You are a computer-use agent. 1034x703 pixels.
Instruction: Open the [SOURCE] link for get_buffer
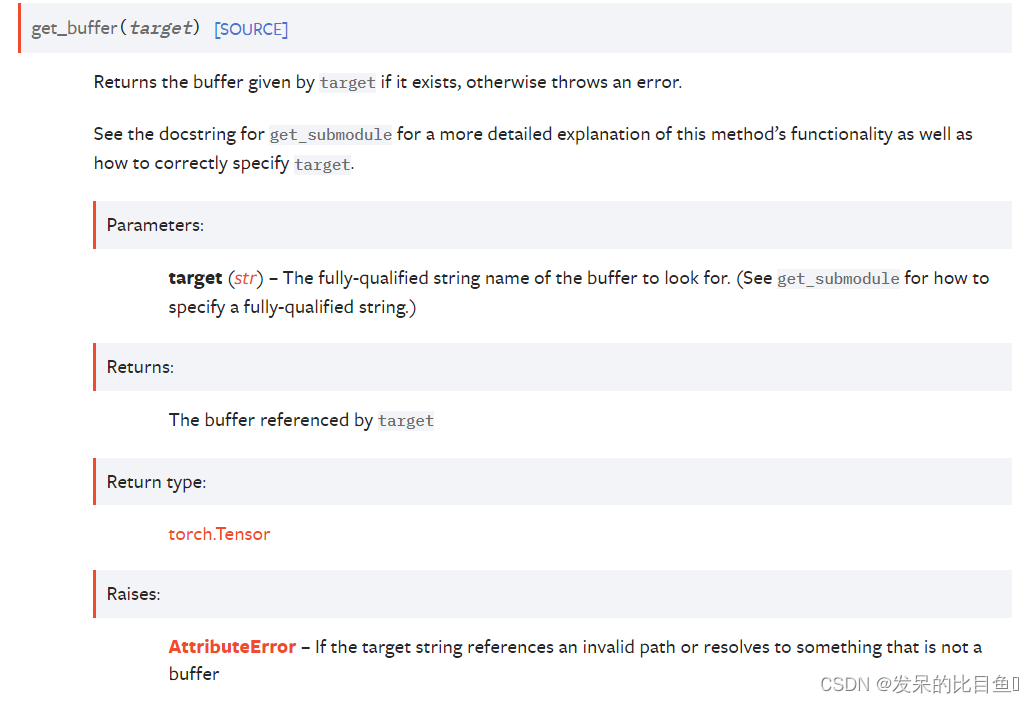[x=251, y=29]
